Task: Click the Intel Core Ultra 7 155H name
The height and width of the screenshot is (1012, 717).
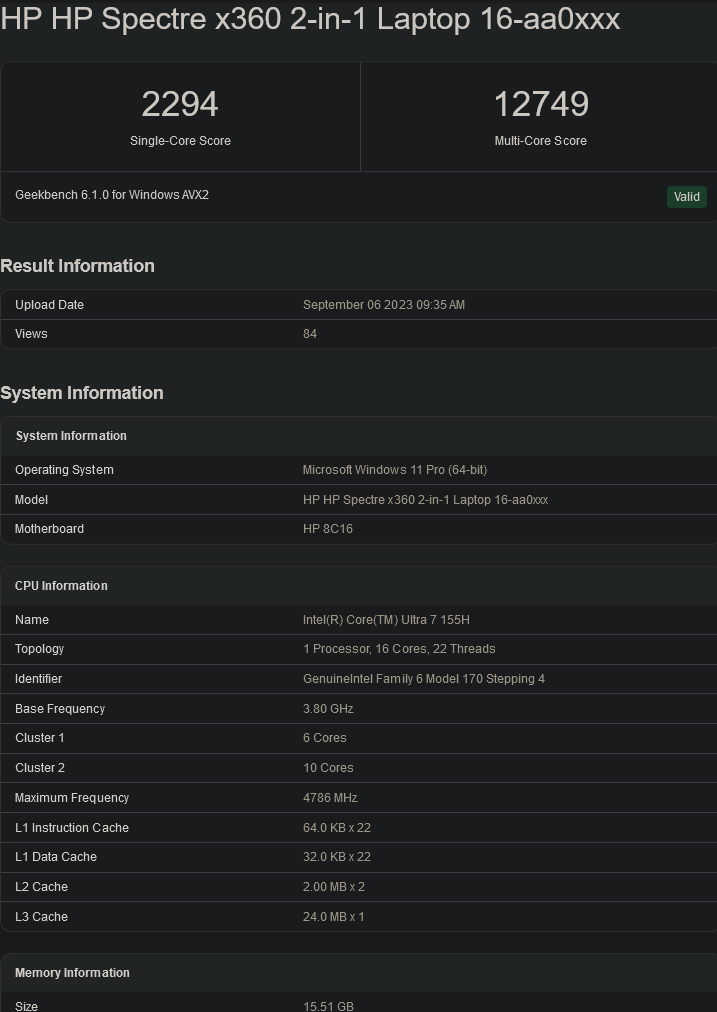Action: coord(386,620)
